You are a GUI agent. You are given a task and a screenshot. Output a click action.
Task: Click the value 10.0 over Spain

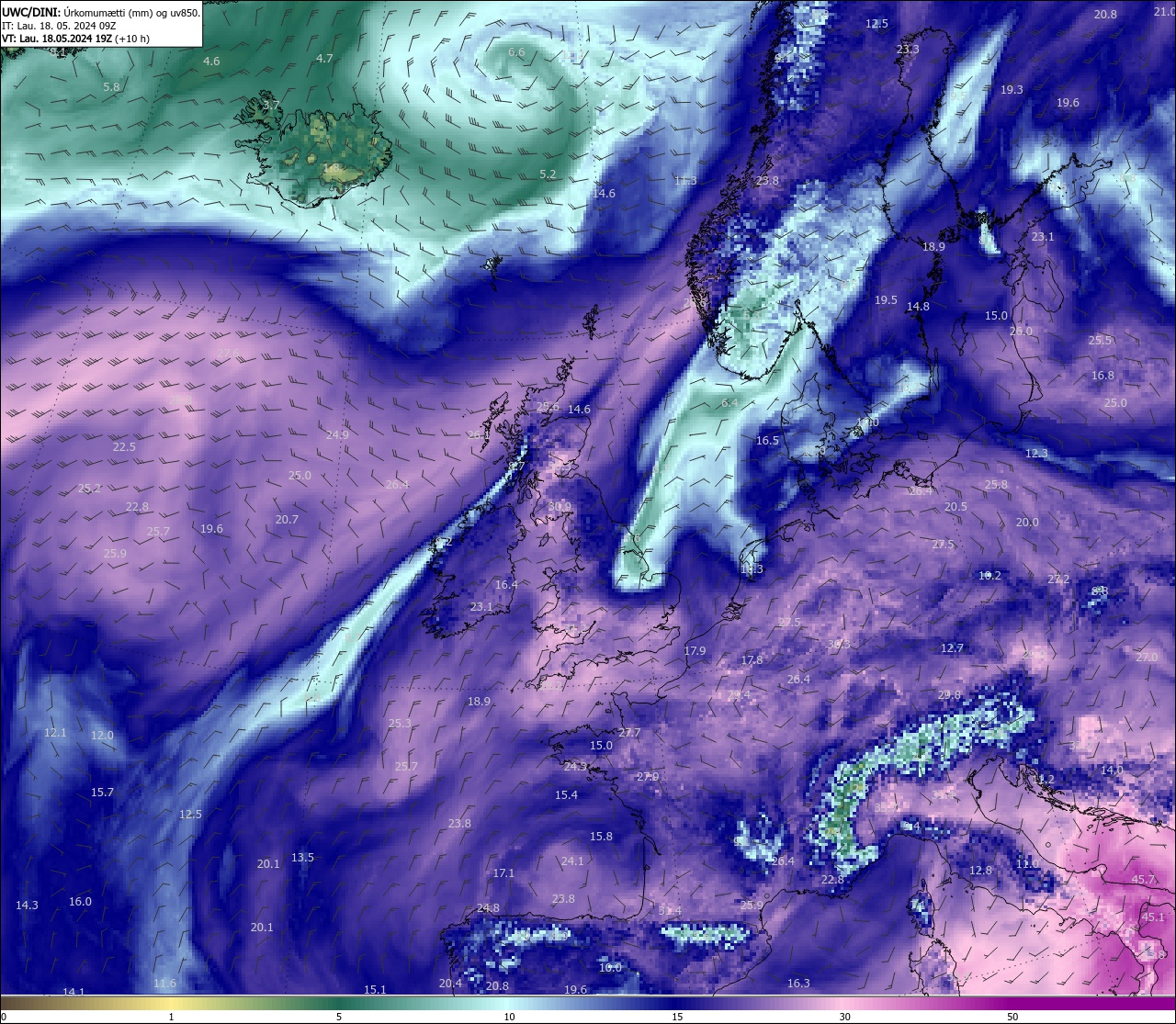point(610,967)
